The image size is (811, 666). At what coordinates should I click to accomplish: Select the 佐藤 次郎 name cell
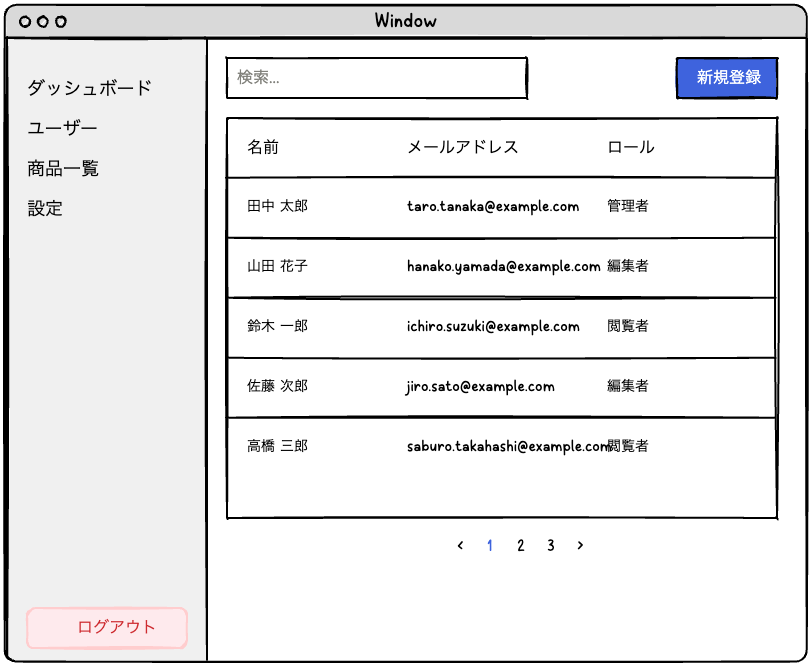click(277, 386)
